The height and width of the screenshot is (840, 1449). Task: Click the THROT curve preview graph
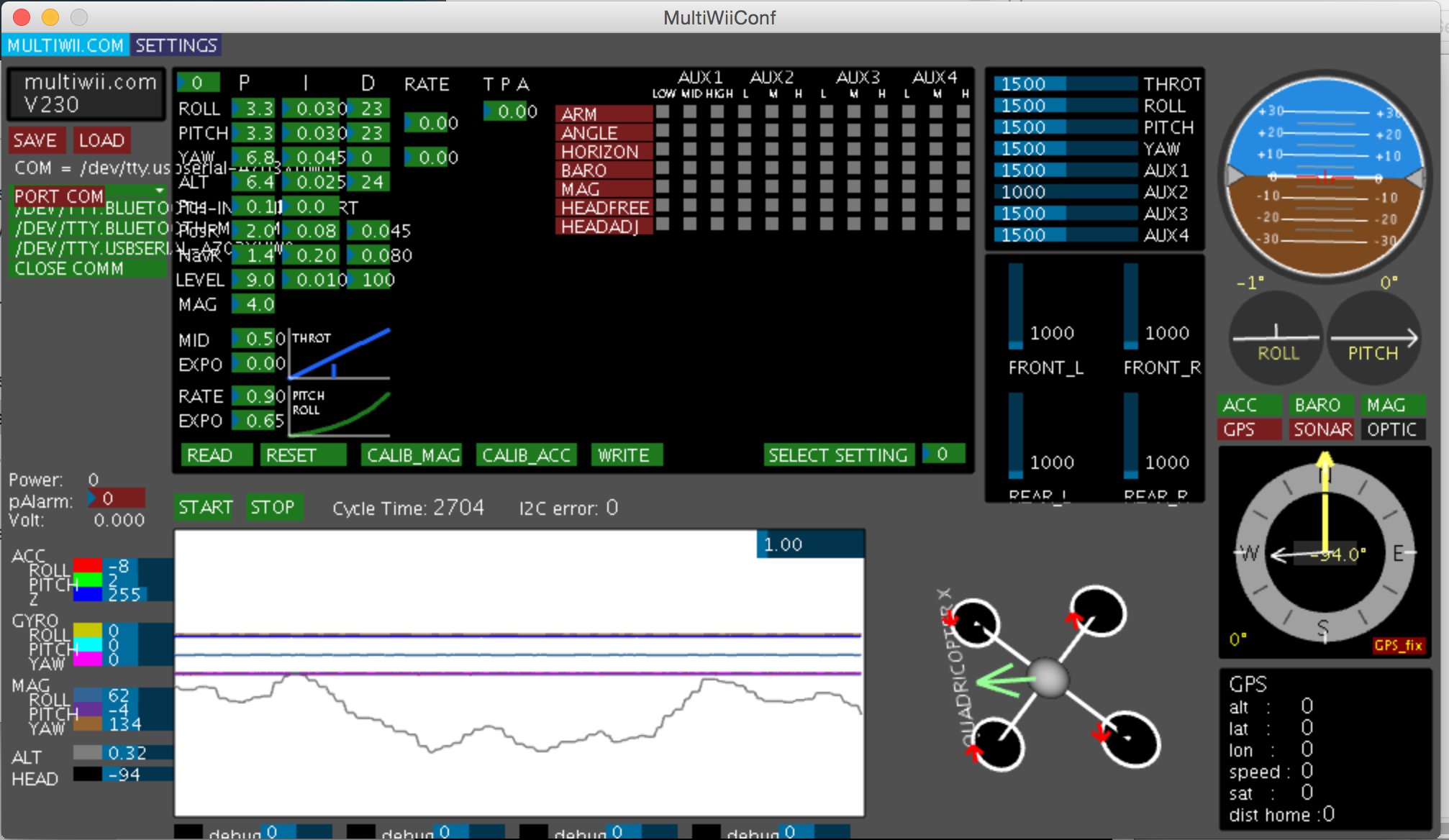tap(340, 353)
